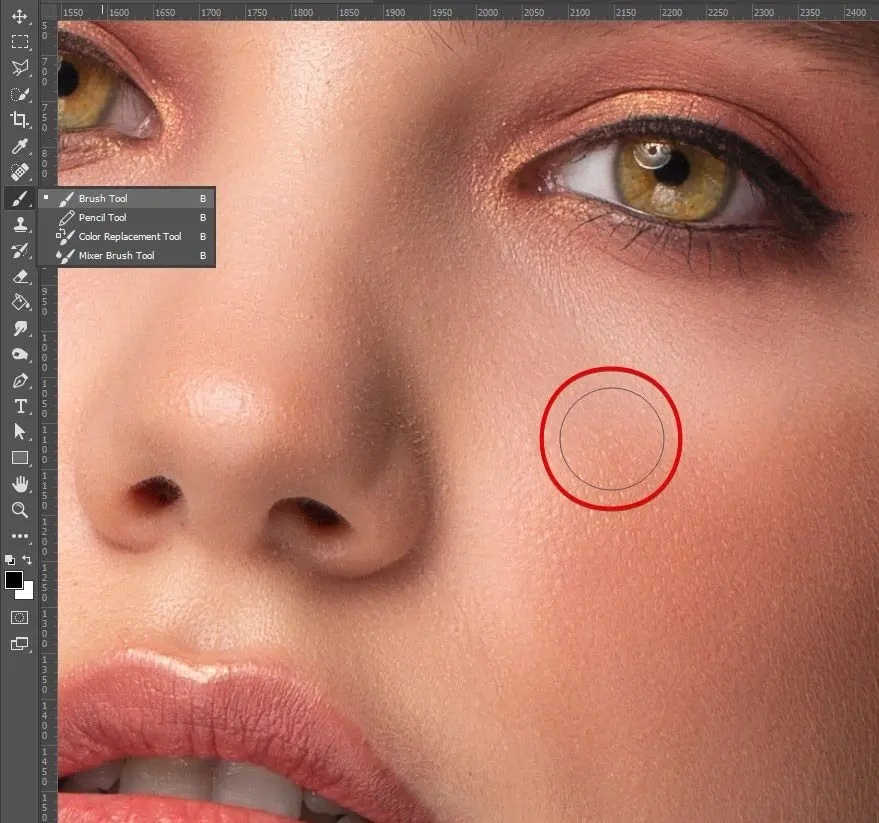Select the Zoom magnifier tool

[19, 510]
